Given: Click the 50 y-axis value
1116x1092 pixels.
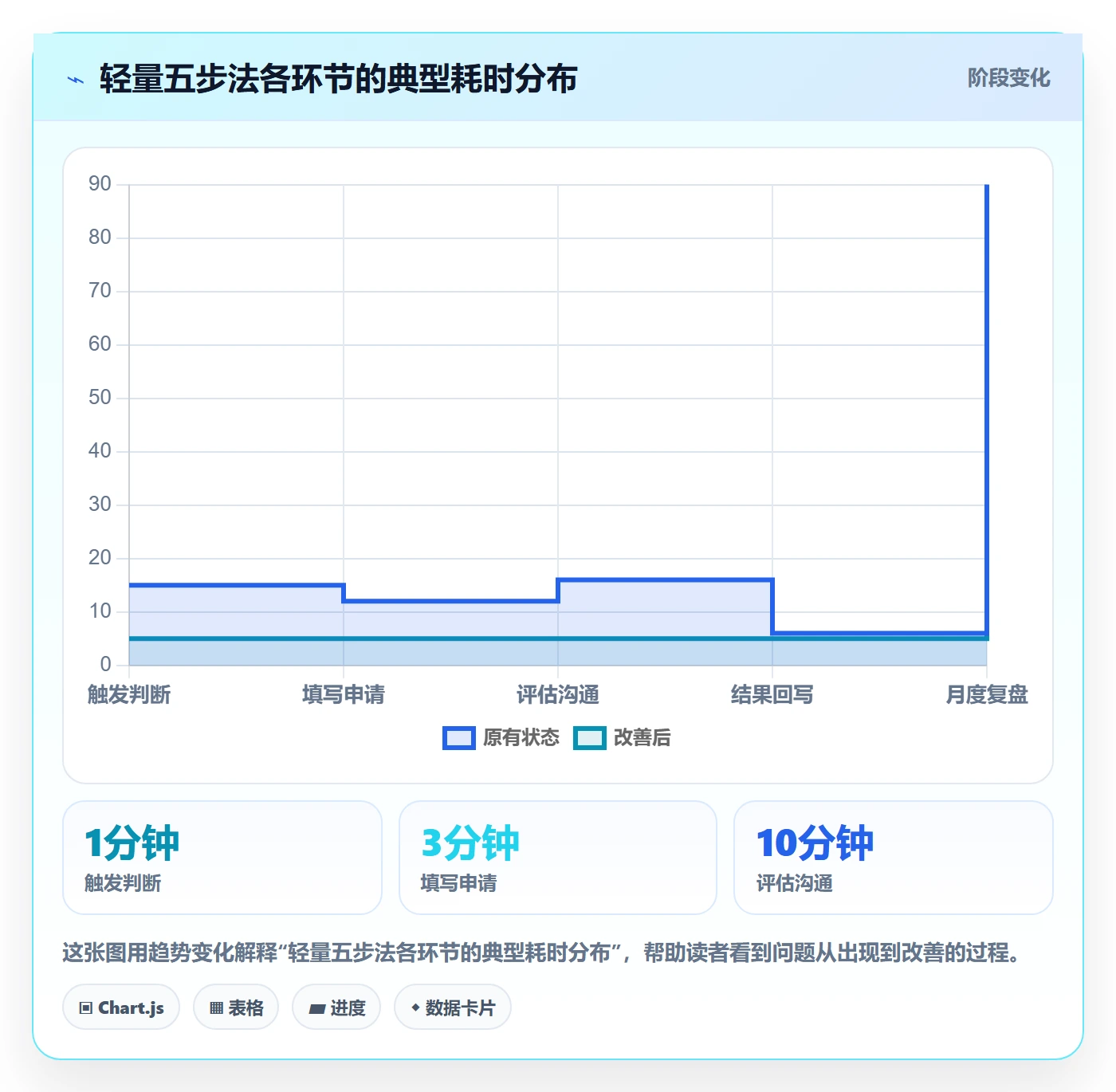Looking at the screenshot, I should (x=100, y=398).
